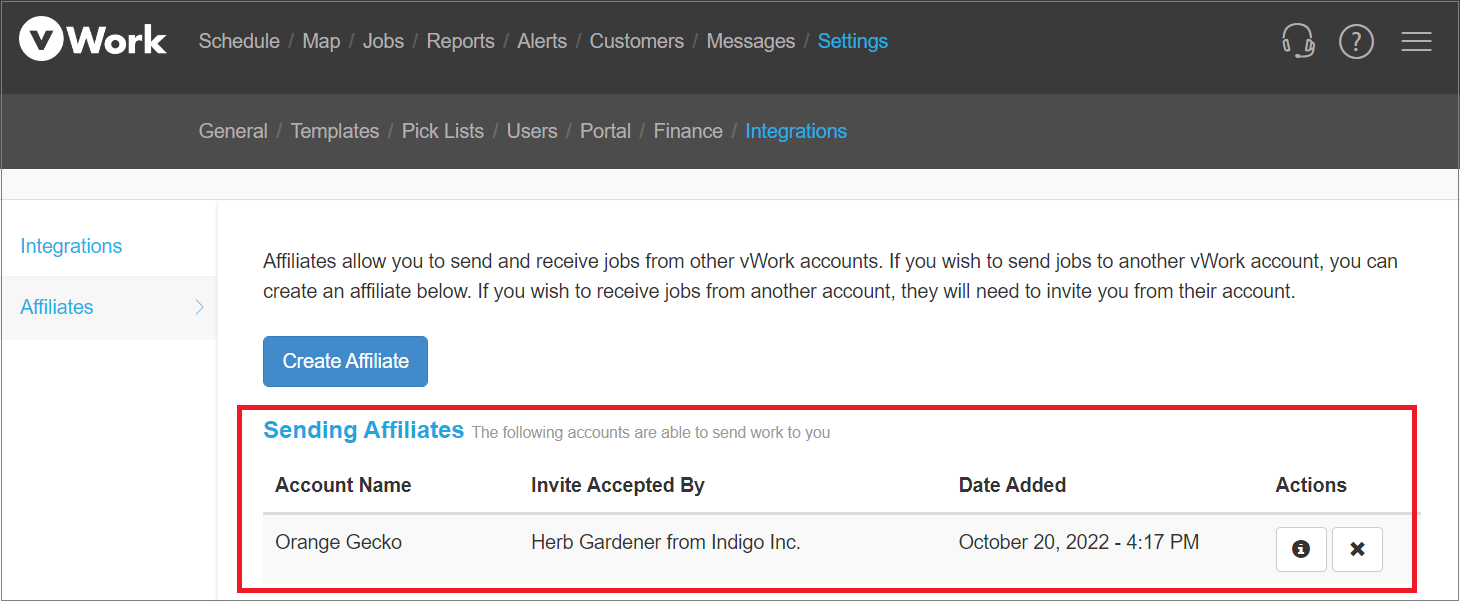Click the Invite Accepted By column header
This screenshot has width=1460, height=602.
[x=618, y=485]
